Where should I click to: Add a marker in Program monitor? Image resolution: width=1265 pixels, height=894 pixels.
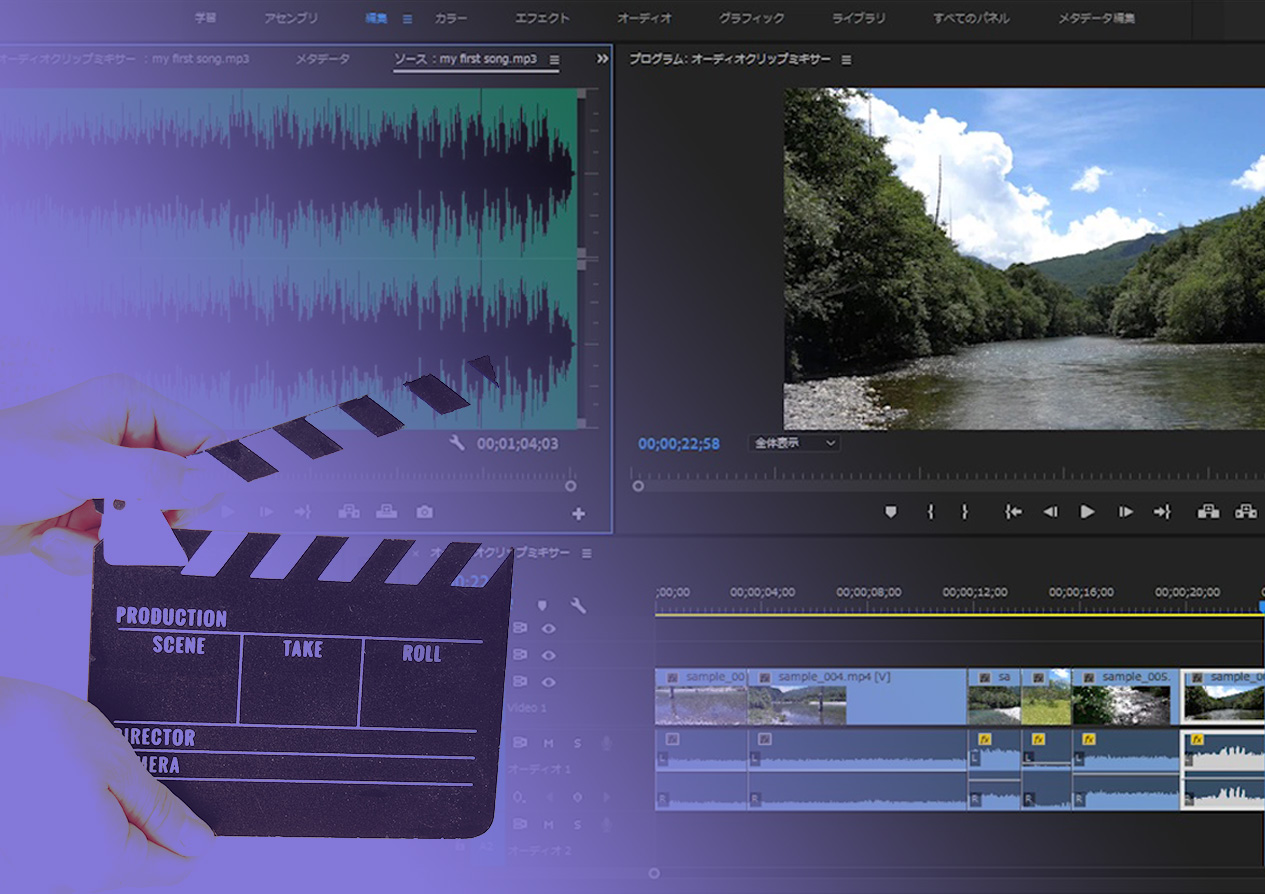tap(890, 512)
